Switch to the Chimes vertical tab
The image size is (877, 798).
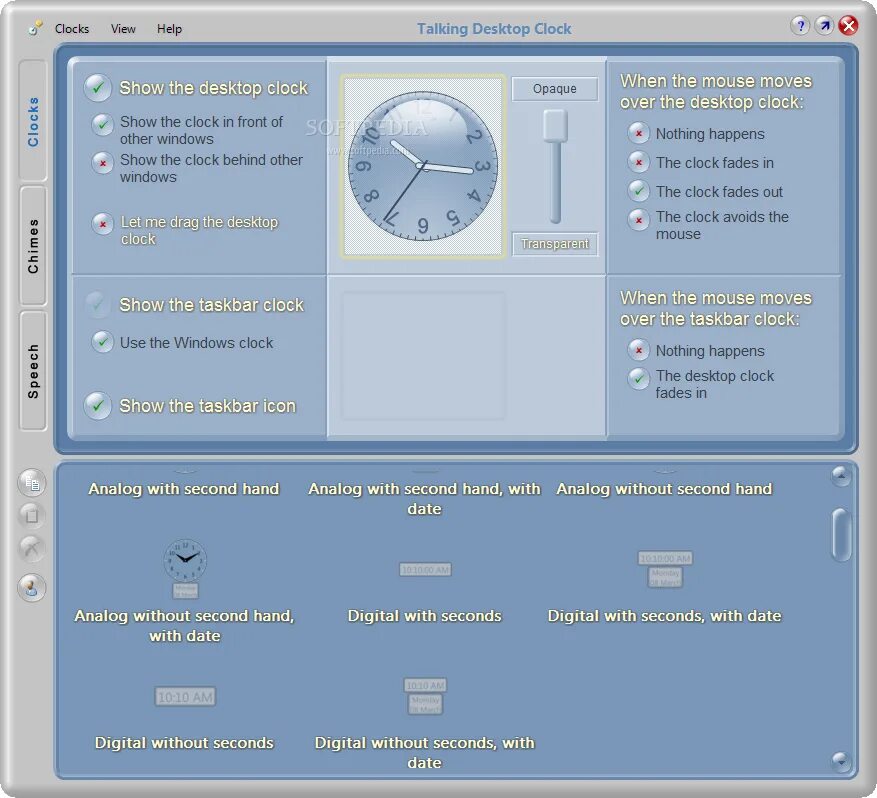(33, 246)
